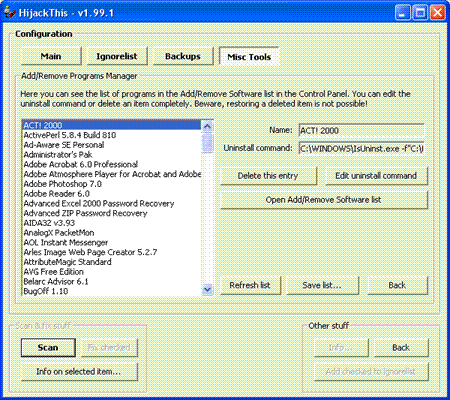Switch to the Main tab

pyautogui.click(x=51, y=56)
